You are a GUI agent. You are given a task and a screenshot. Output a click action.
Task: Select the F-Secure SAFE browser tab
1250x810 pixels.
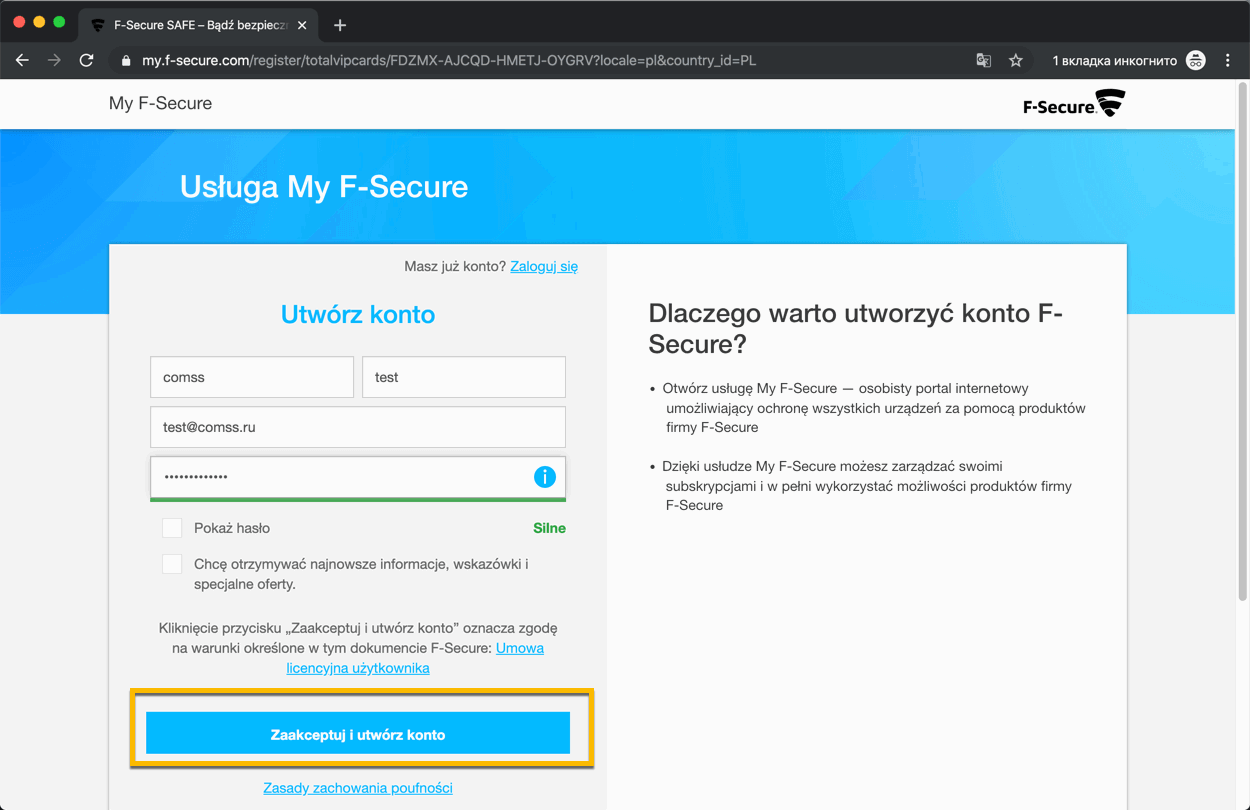190,24
